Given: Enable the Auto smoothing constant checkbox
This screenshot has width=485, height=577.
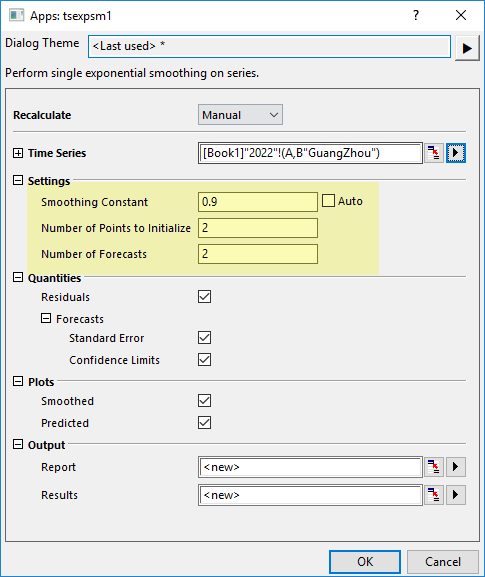Looking at the screenshot, I should pyautogui.click(x=328, y=201).
